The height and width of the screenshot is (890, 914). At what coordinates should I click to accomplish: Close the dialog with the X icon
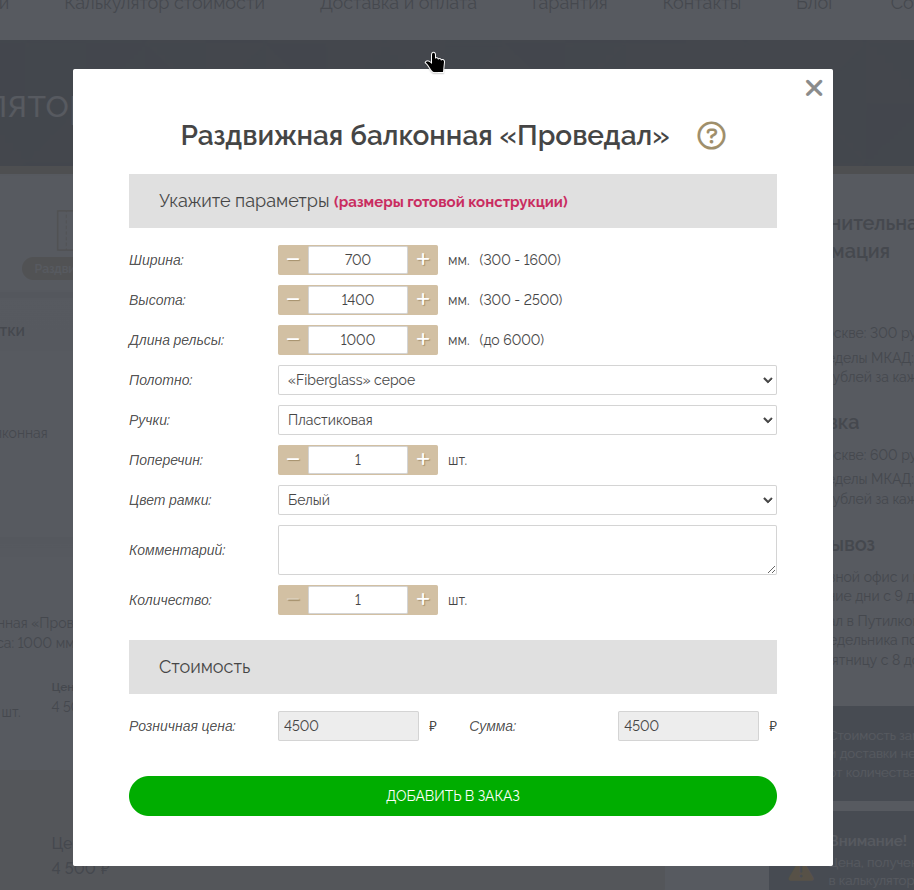814,88
